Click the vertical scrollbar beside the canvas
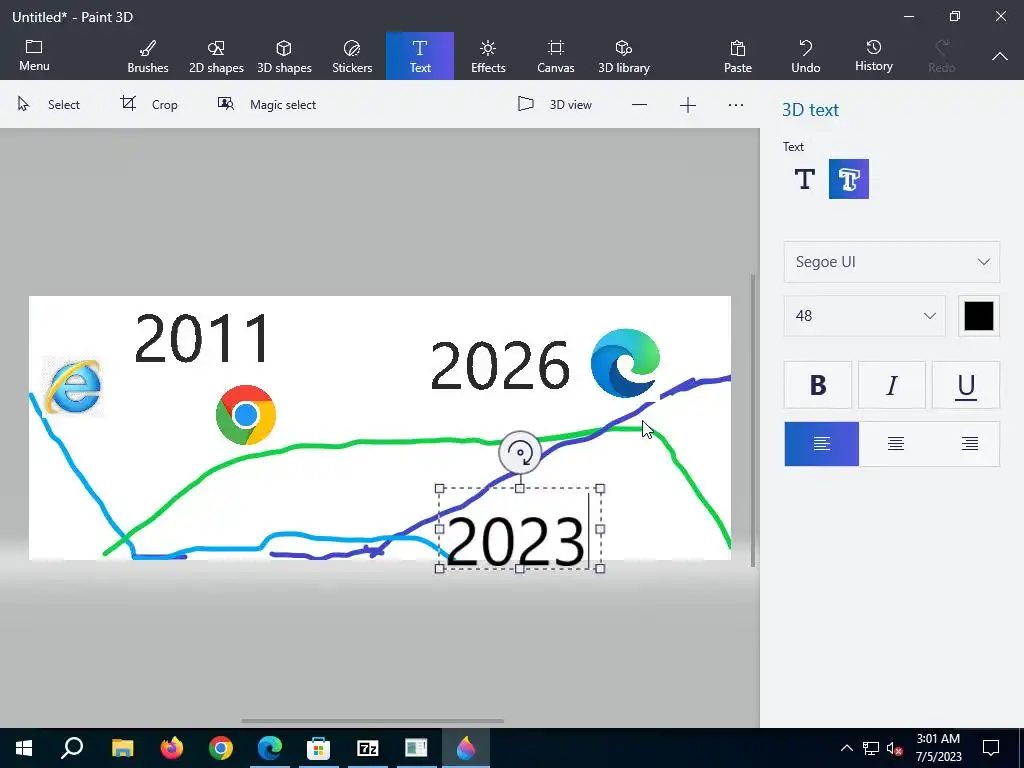The height and width of the screenshot is (768, 1024). click(752, 420)
